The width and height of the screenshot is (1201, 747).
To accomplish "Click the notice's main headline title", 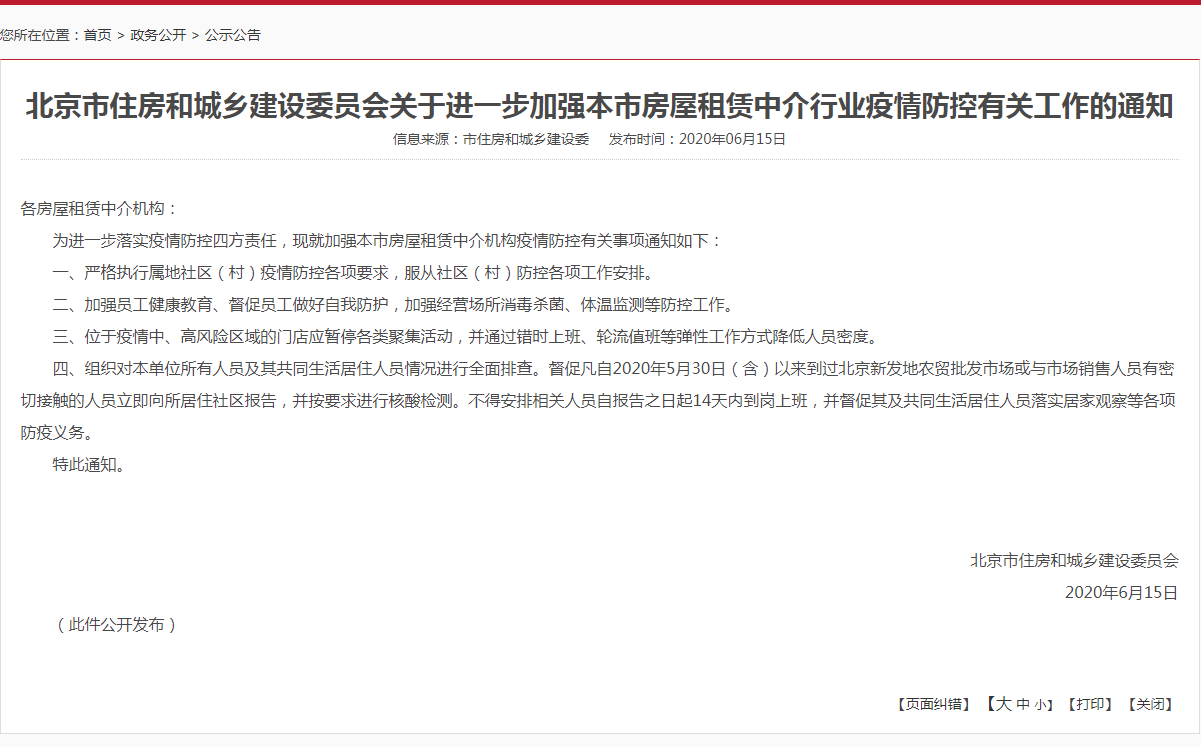I will [x=599, y=106].
